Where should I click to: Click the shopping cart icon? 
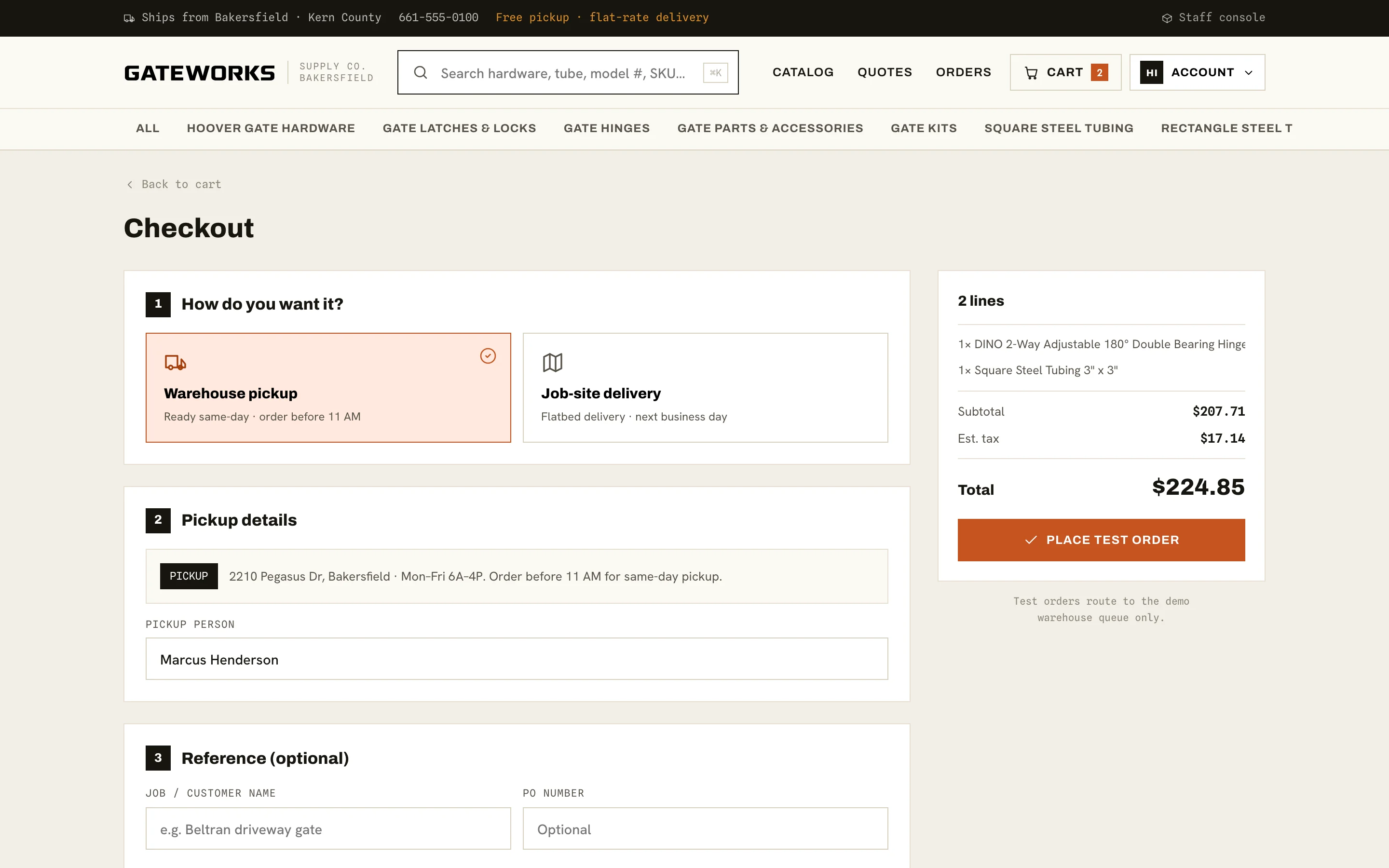coord(1031,73)
